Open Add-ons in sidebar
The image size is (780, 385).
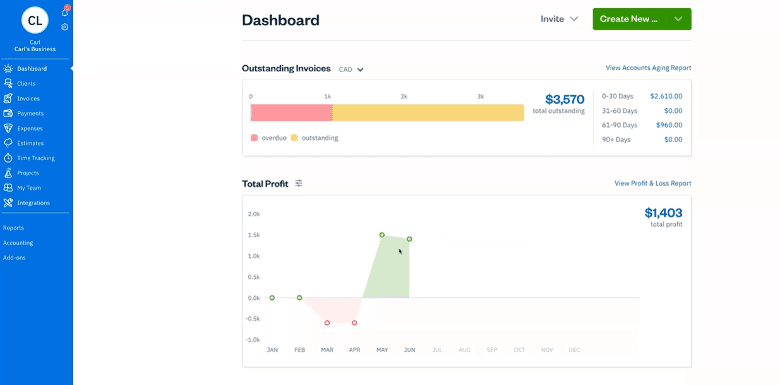14,258
